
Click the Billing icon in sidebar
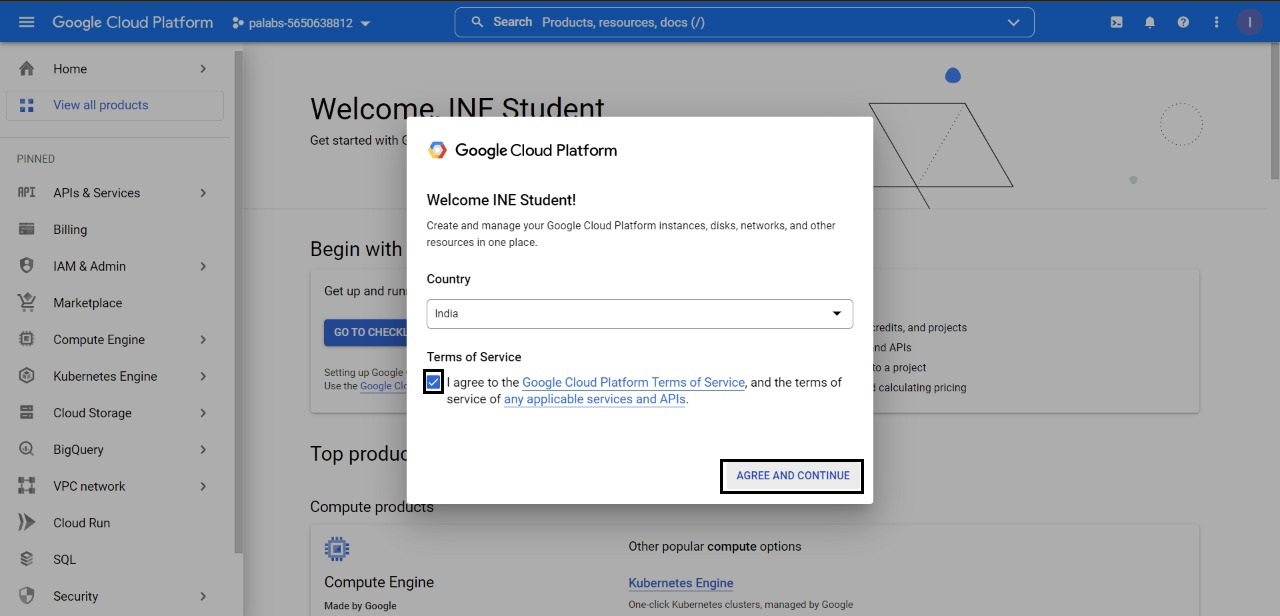click(27, 229)
